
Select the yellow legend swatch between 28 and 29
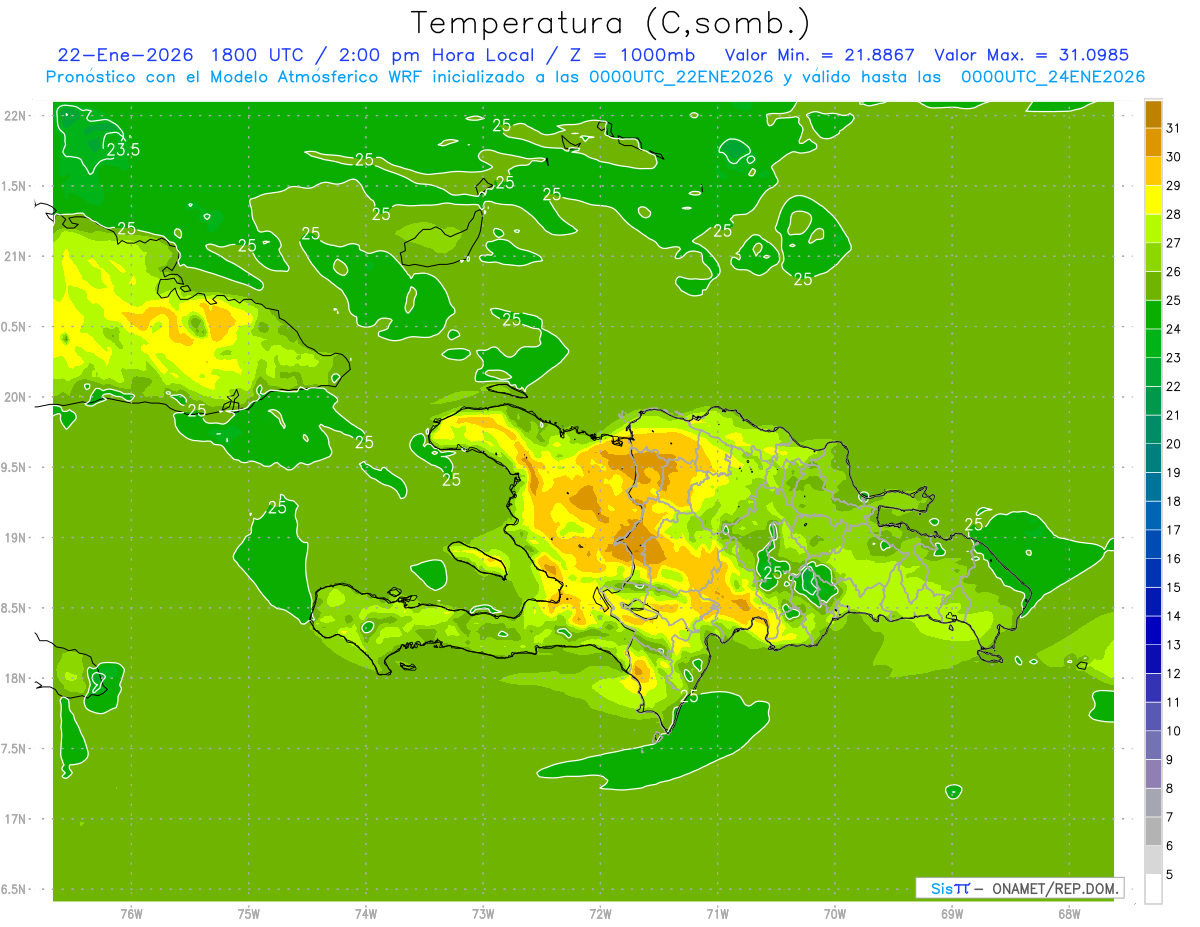(x=1153, y=200)
